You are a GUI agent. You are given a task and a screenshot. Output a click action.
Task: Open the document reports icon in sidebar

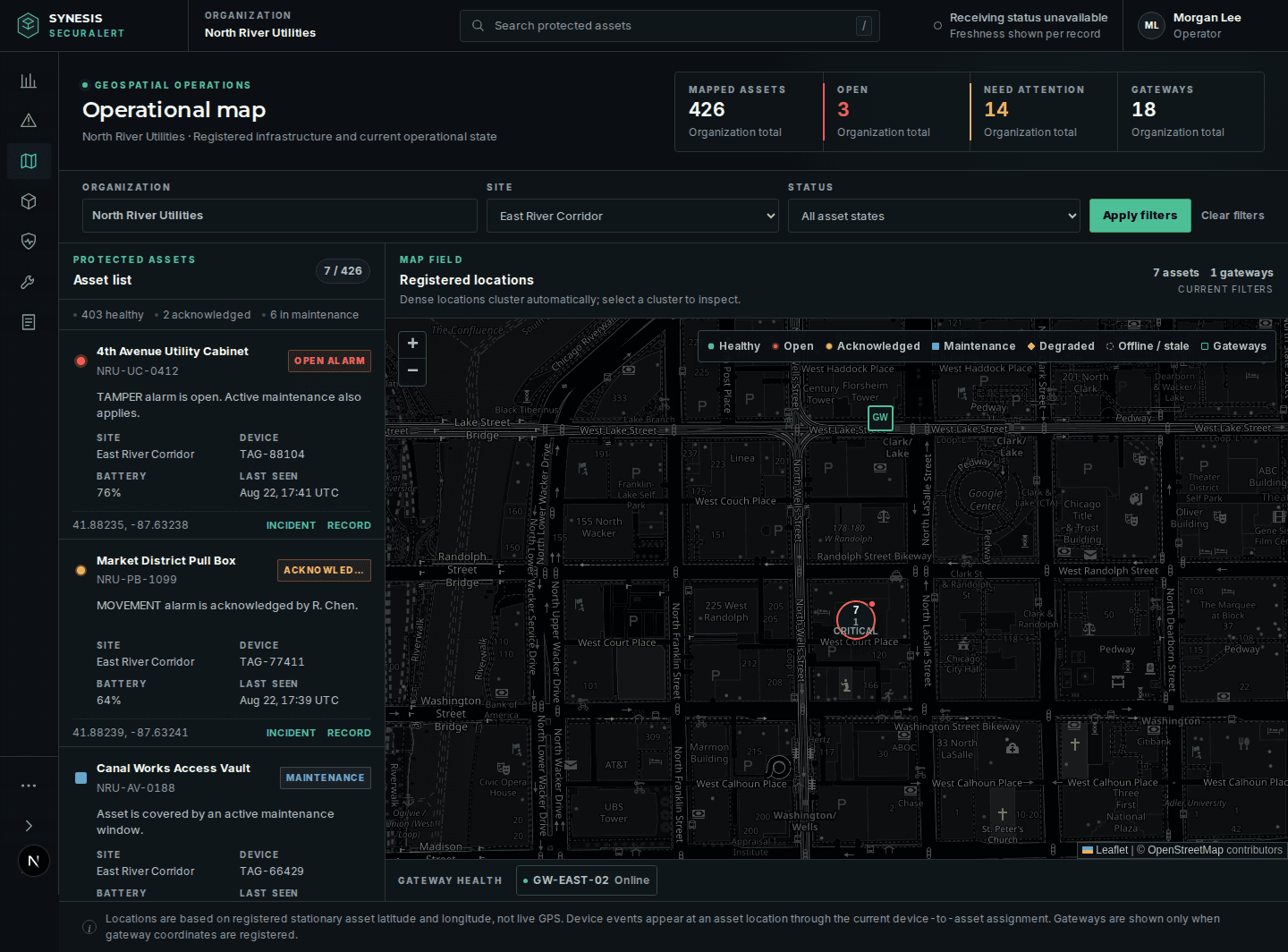click(29, 322)
